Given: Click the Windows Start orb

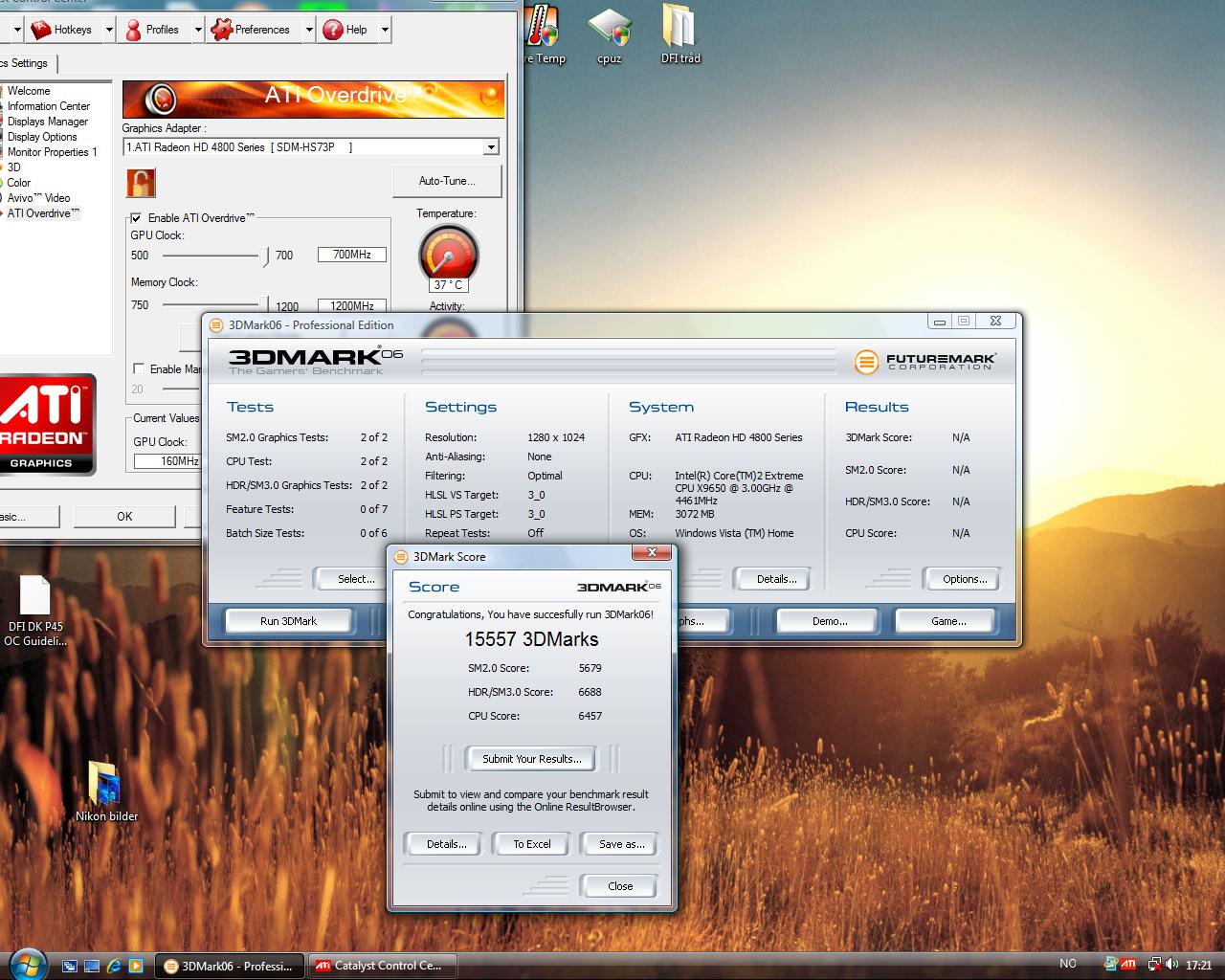Looking at the screenshot, I should click(26, 963).
